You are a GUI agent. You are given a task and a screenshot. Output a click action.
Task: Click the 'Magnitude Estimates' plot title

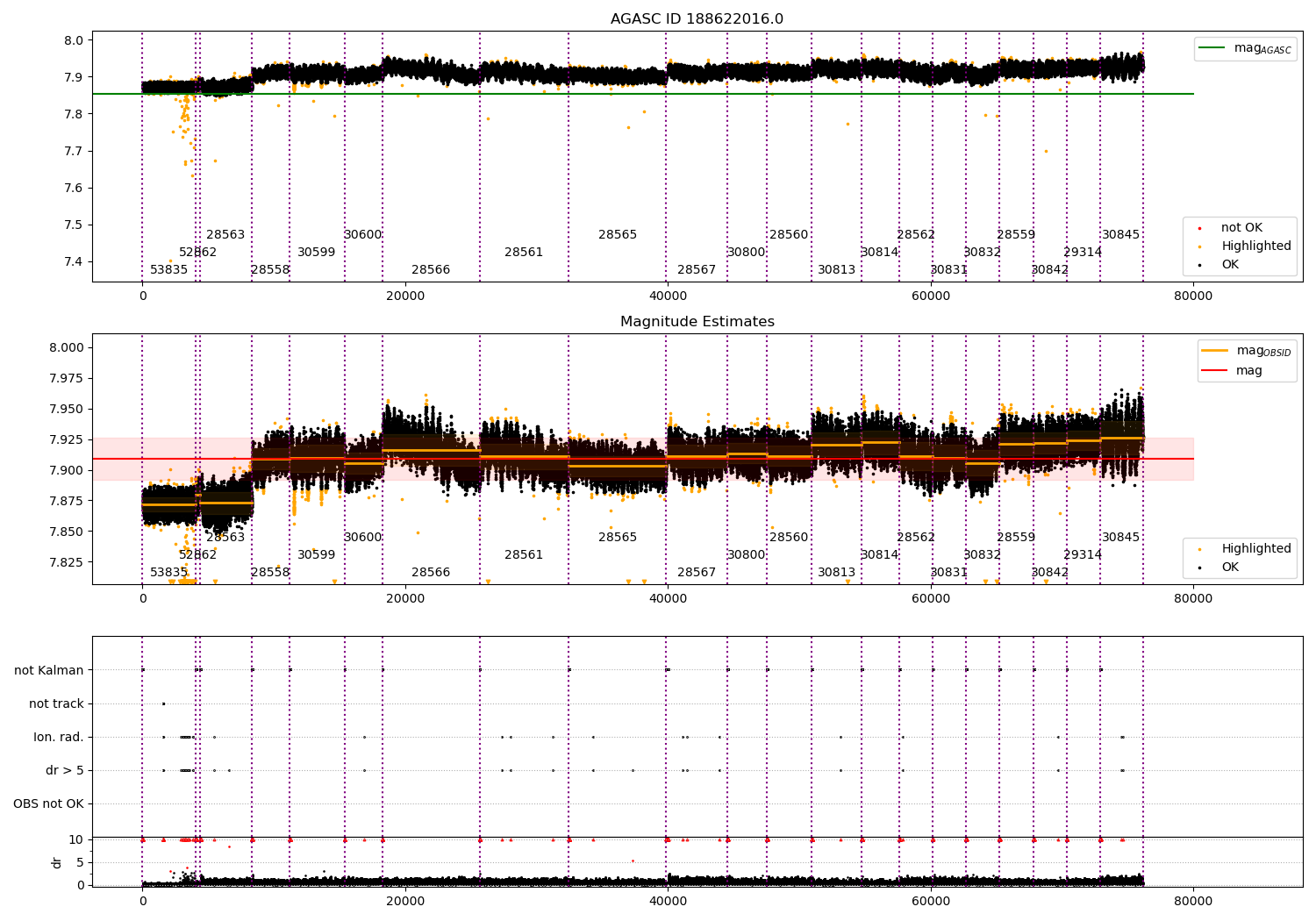(697, 322)
